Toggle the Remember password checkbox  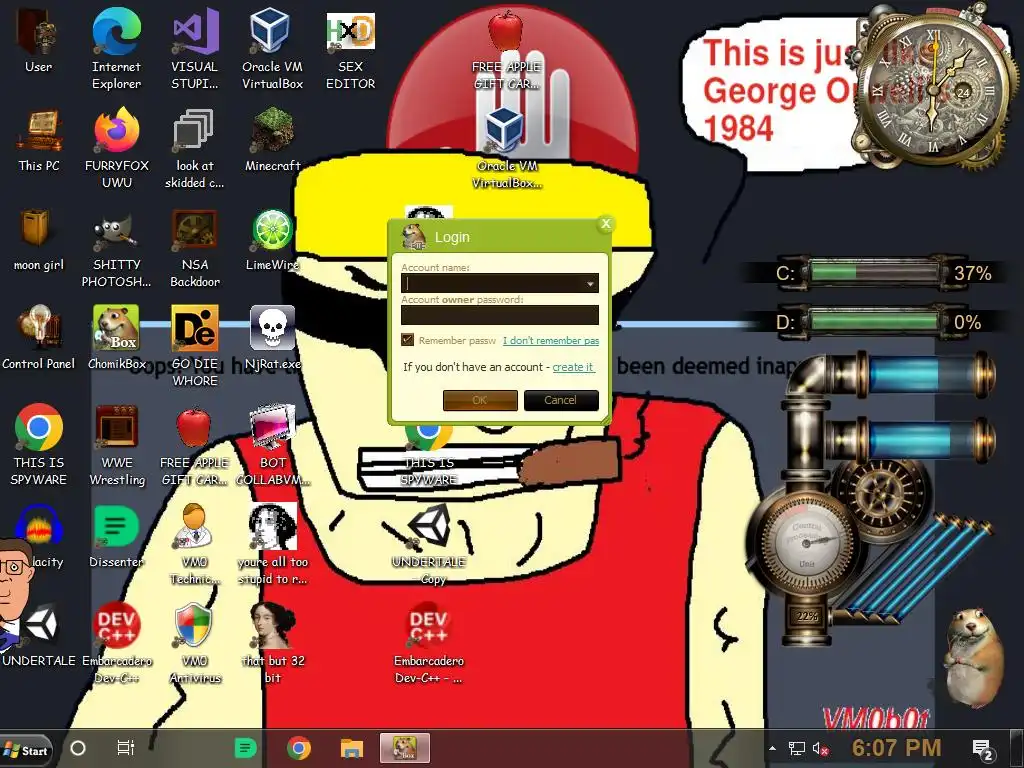pos(408,340)
